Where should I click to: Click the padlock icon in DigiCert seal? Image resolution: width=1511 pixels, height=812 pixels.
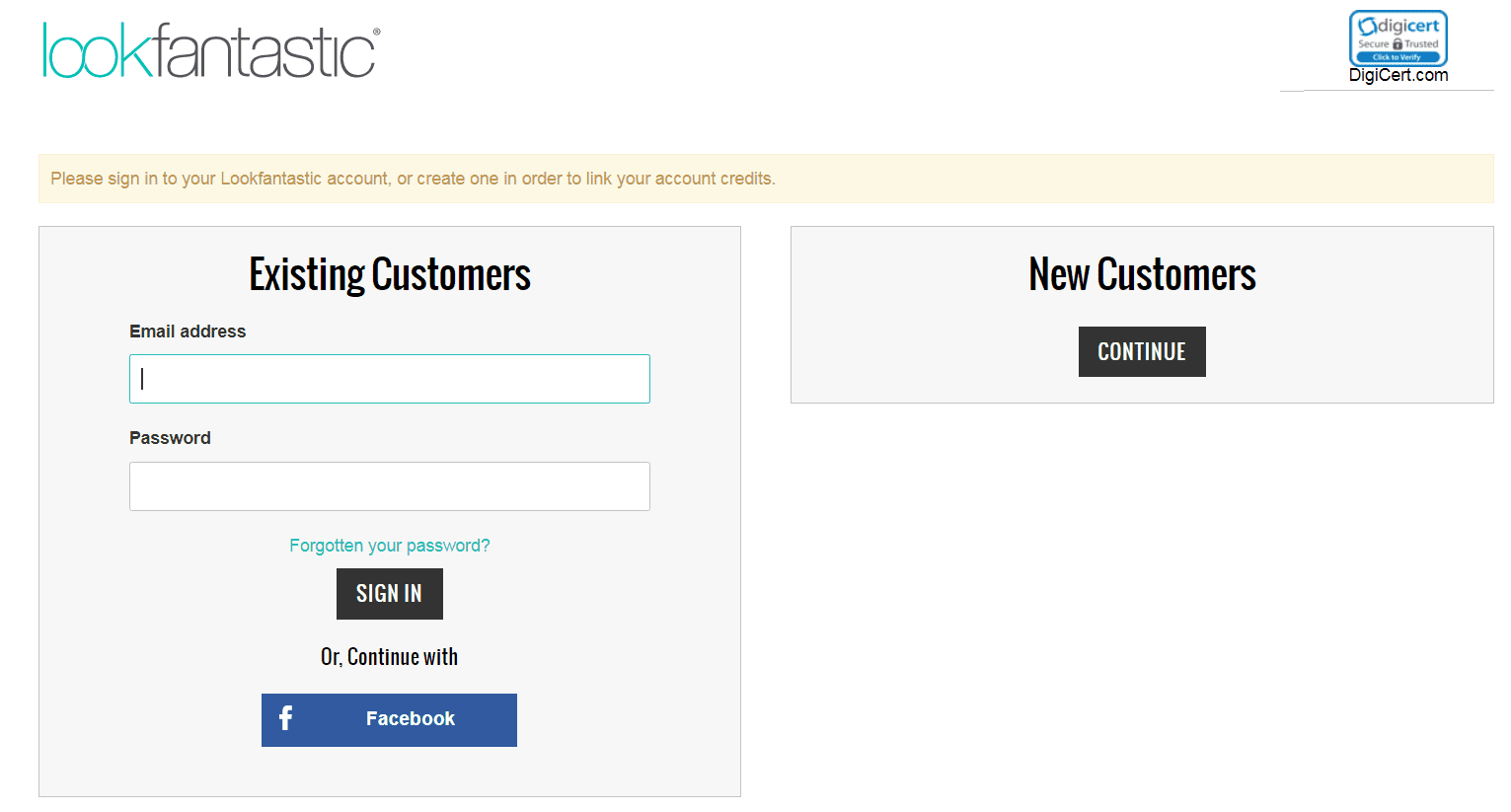[x=1397, y=44]
